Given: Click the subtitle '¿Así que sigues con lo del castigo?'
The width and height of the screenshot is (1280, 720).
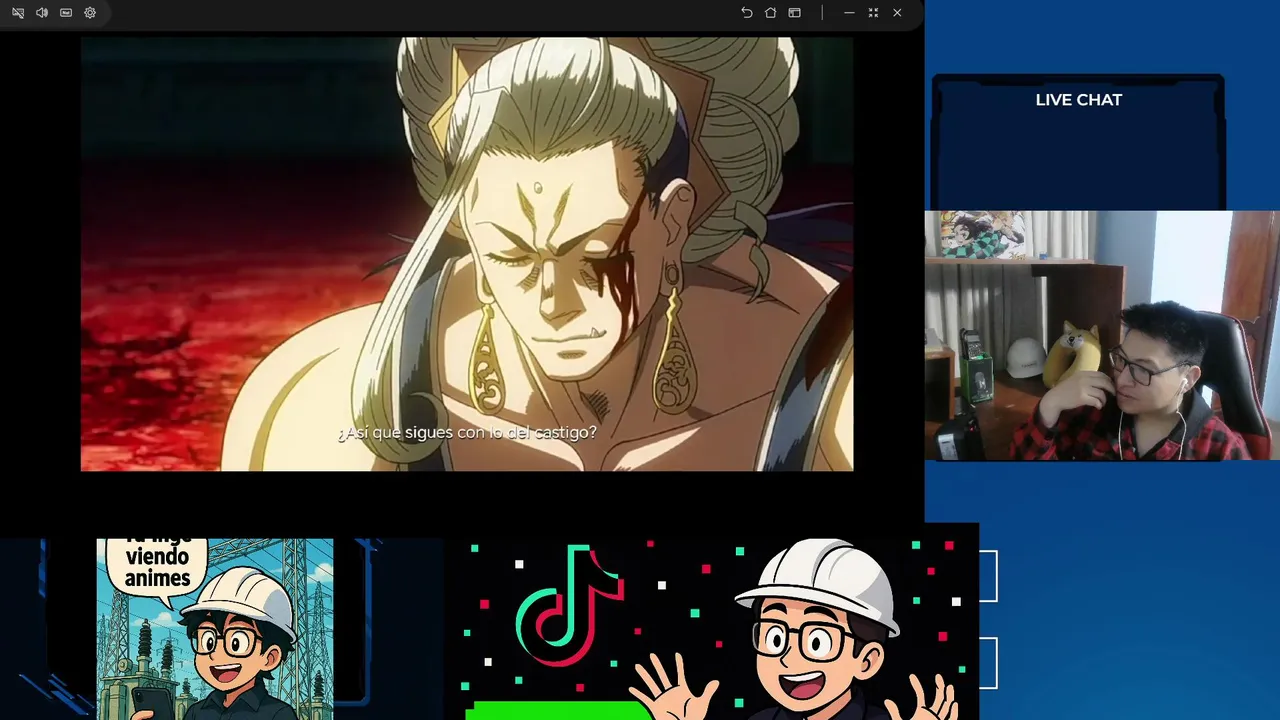Looking at the screenshot, I should [x=467, y=433].
